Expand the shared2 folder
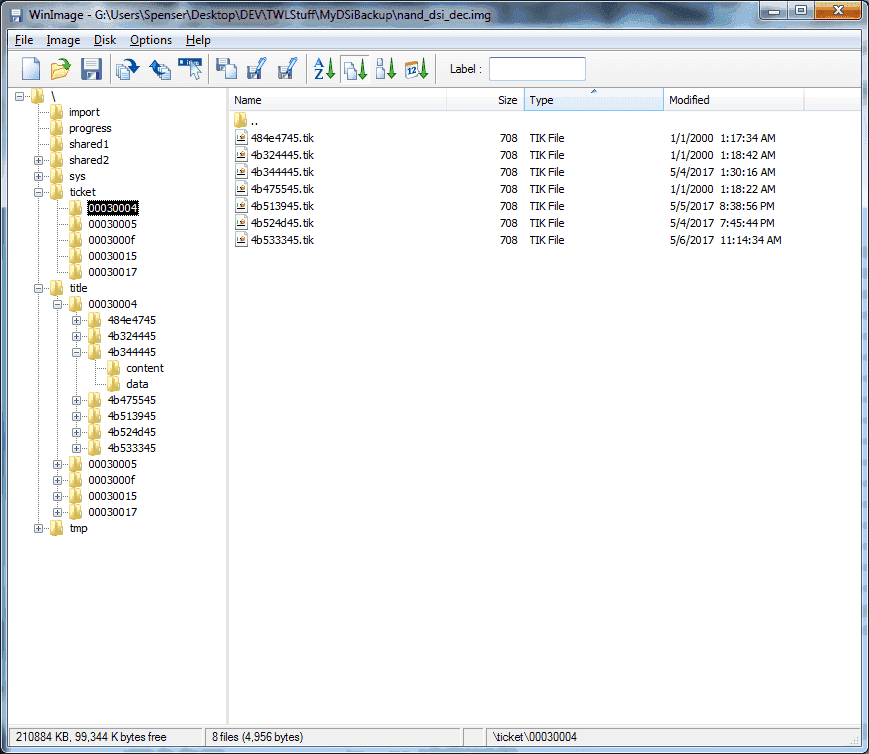Viewport: 869px width, 754px height. [x=38, y=160]
